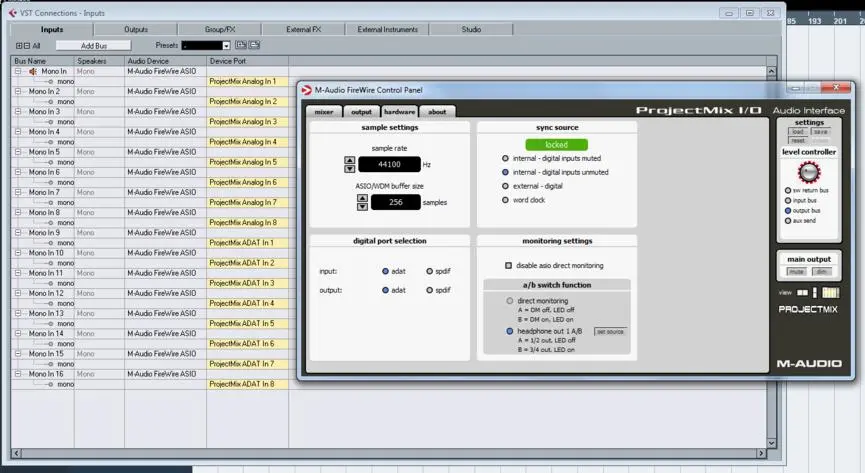Click the Add Bus button
The width and height of the screenshot is (865, 473).
point(94,46)
